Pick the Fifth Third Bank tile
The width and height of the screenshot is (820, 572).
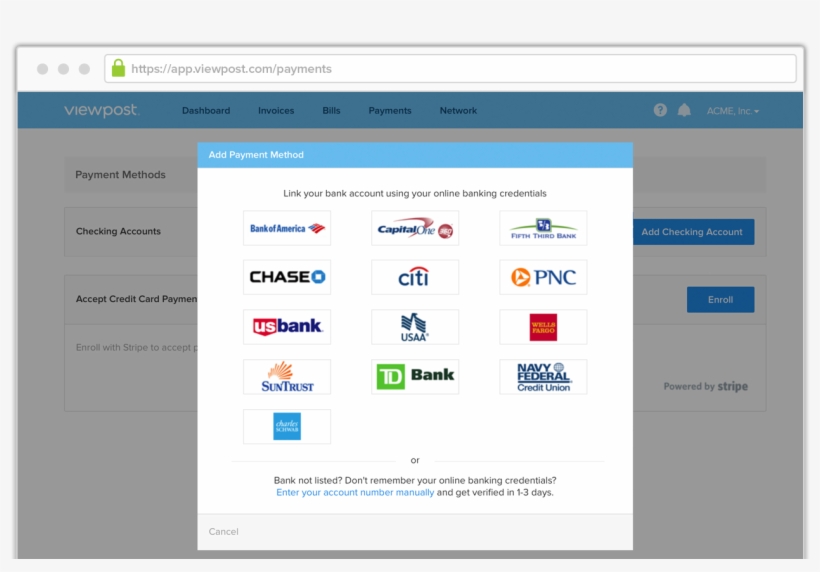pos(543,228)
